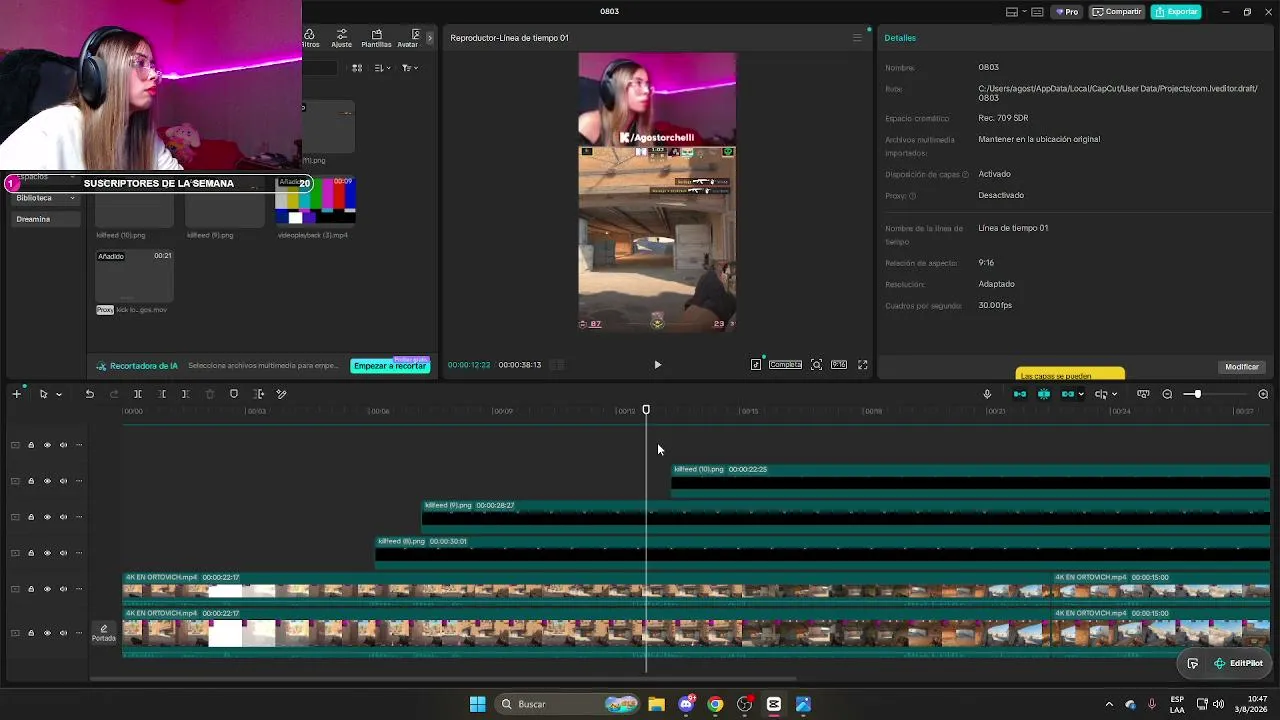The height and width of the screenshot is (720, 1280).
Task: Click the Compartir button
Action: click(x=1117, y=12)
